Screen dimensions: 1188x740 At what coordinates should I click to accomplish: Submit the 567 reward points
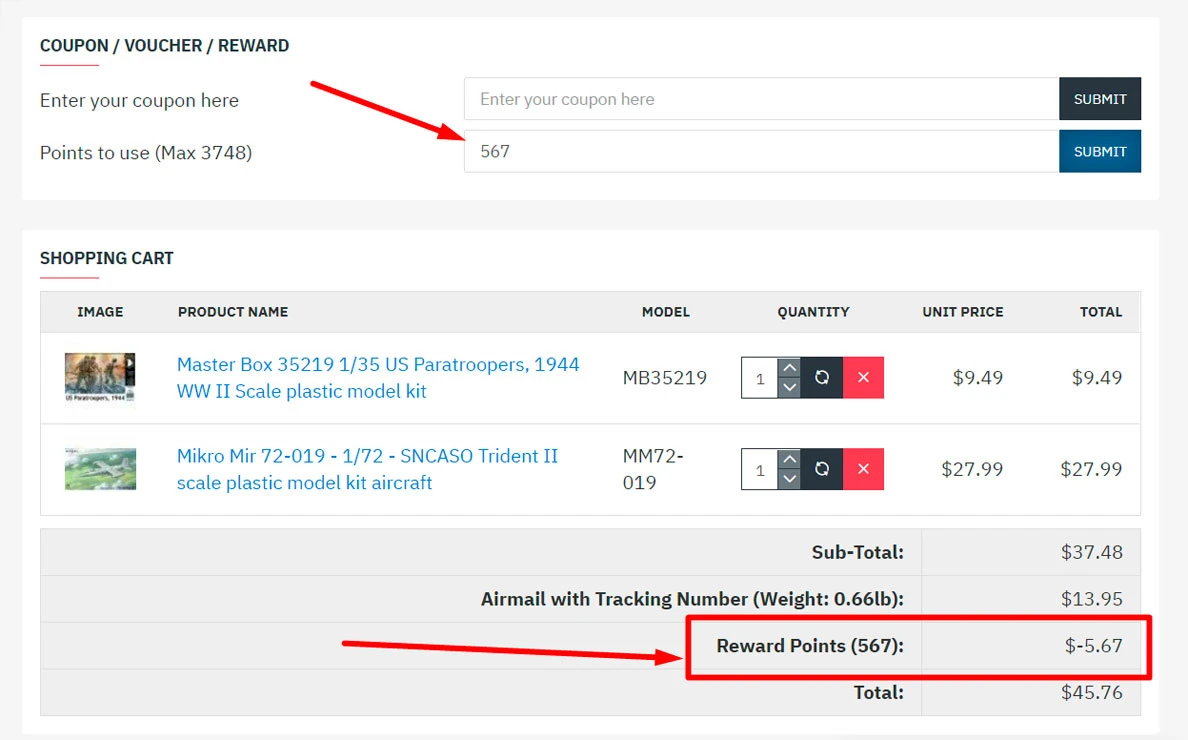click(1099, 151)
